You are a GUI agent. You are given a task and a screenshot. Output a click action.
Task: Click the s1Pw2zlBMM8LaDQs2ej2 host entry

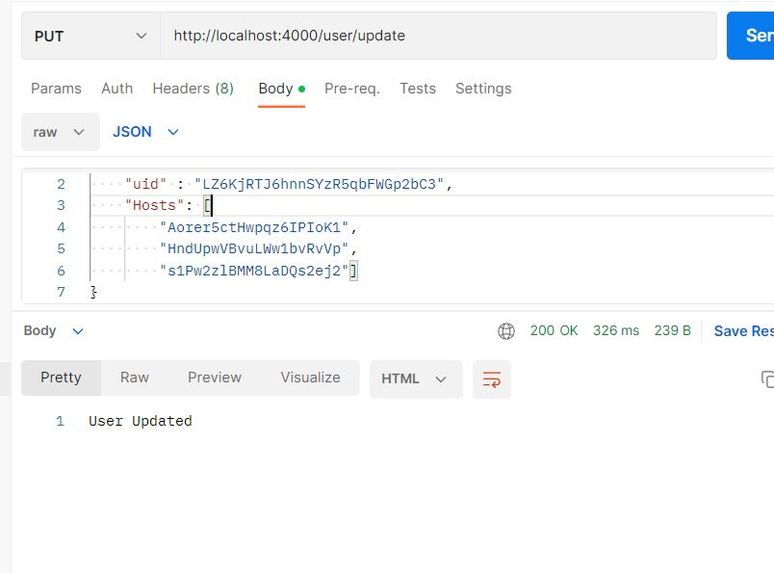click(x=254, y=270)
